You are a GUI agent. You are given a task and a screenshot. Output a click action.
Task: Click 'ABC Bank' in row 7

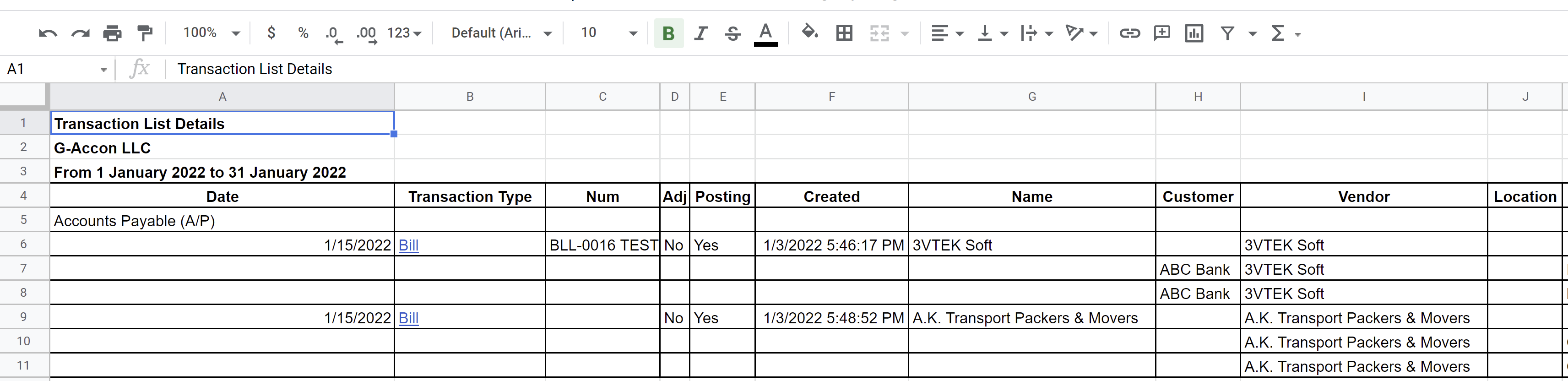pyautogui.click(x=1198, y=269)
